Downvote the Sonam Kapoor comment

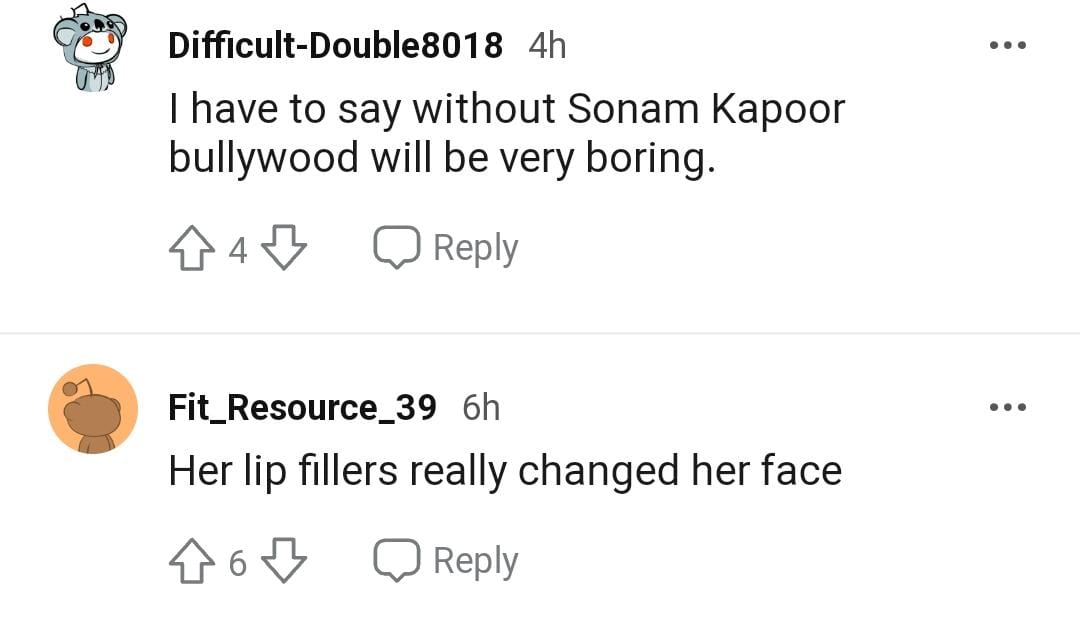point(286,248)
